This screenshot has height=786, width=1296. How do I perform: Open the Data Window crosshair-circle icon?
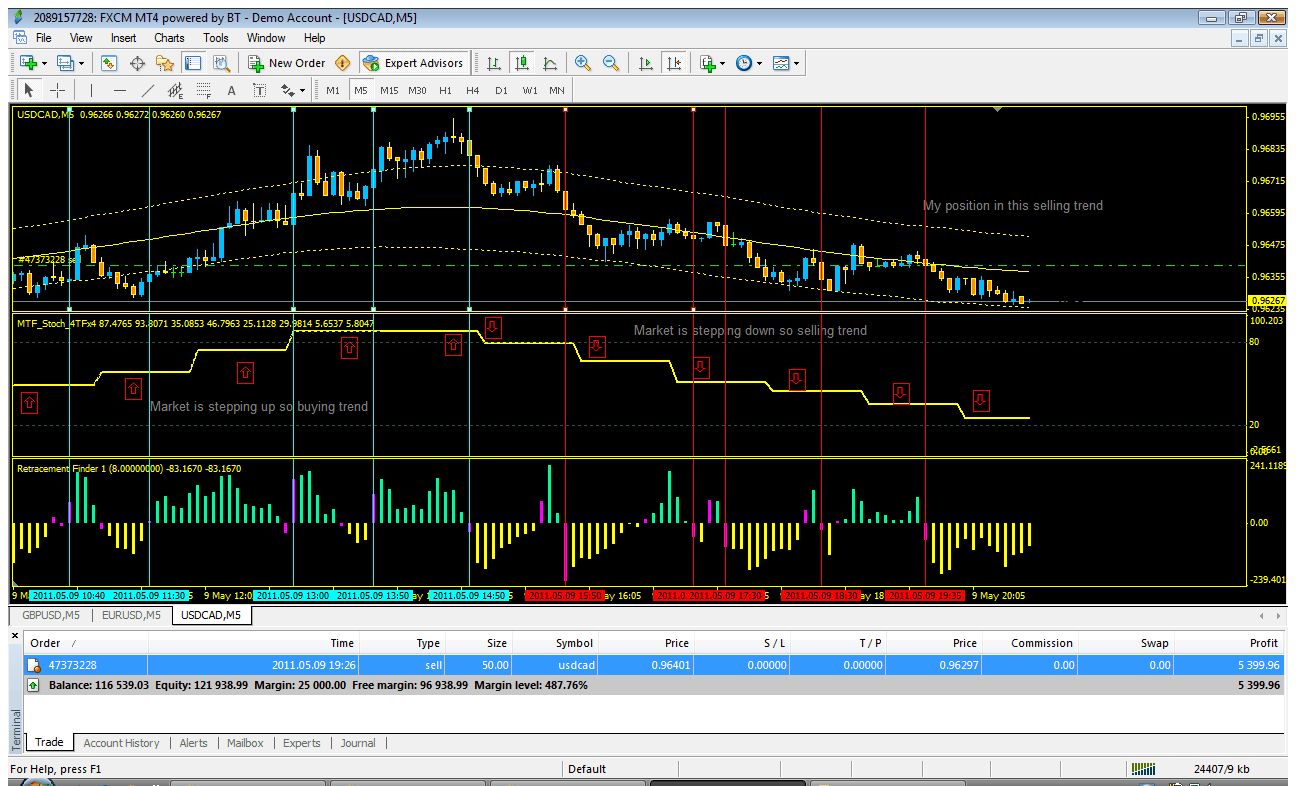137,63
